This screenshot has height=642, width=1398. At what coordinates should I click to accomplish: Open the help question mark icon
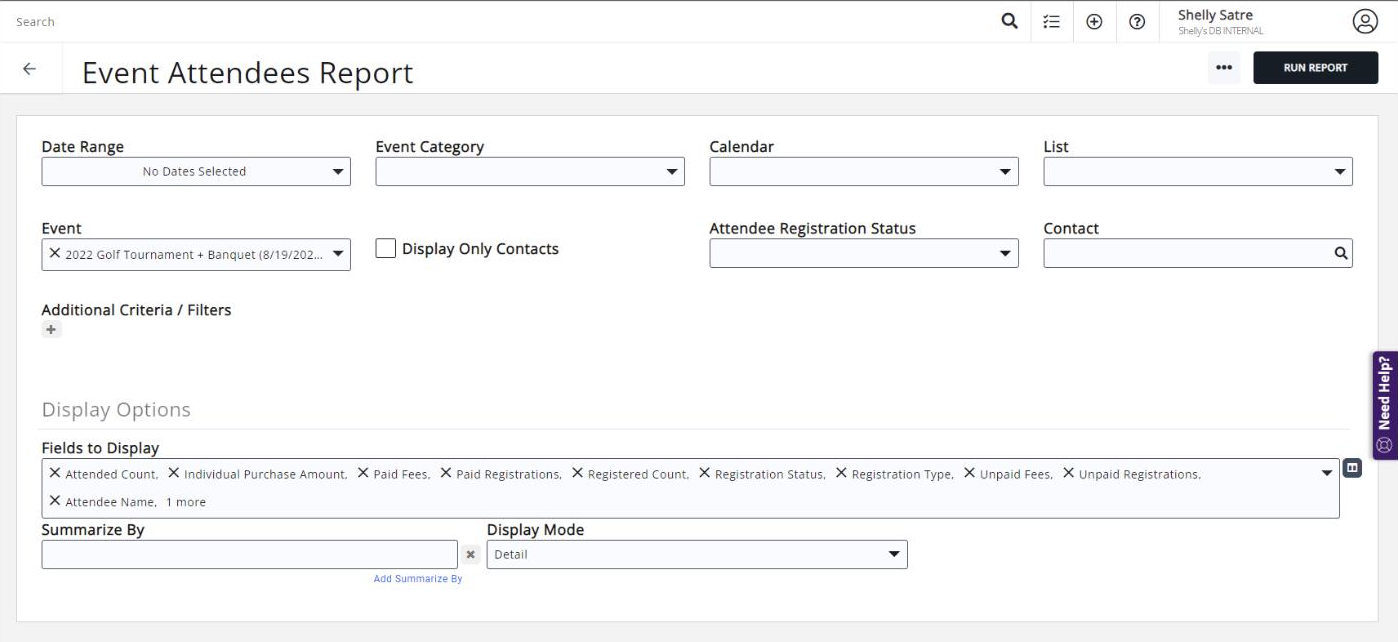coord(1137,21)
